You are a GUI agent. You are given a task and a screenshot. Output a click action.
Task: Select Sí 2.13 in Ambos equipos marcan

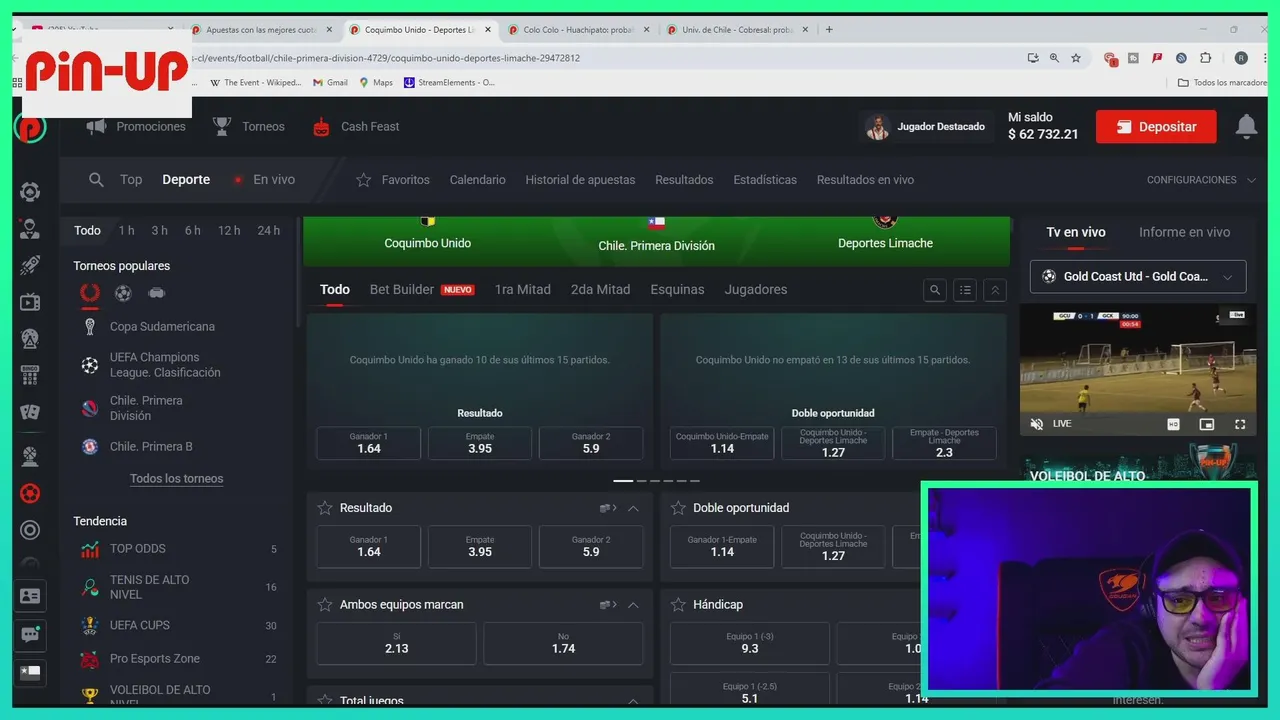coord(396,643)
